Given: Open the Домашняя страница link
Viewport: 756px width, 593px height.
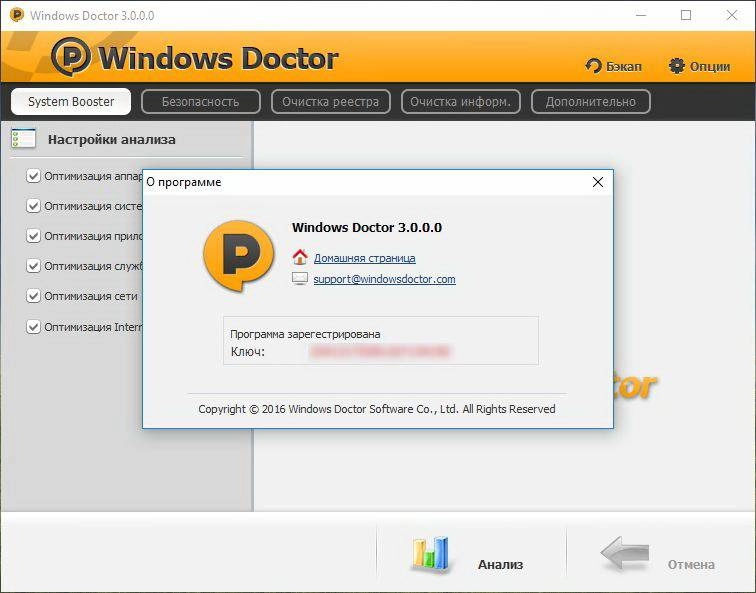Looking at the screenshot, I should tap(364, 258).
